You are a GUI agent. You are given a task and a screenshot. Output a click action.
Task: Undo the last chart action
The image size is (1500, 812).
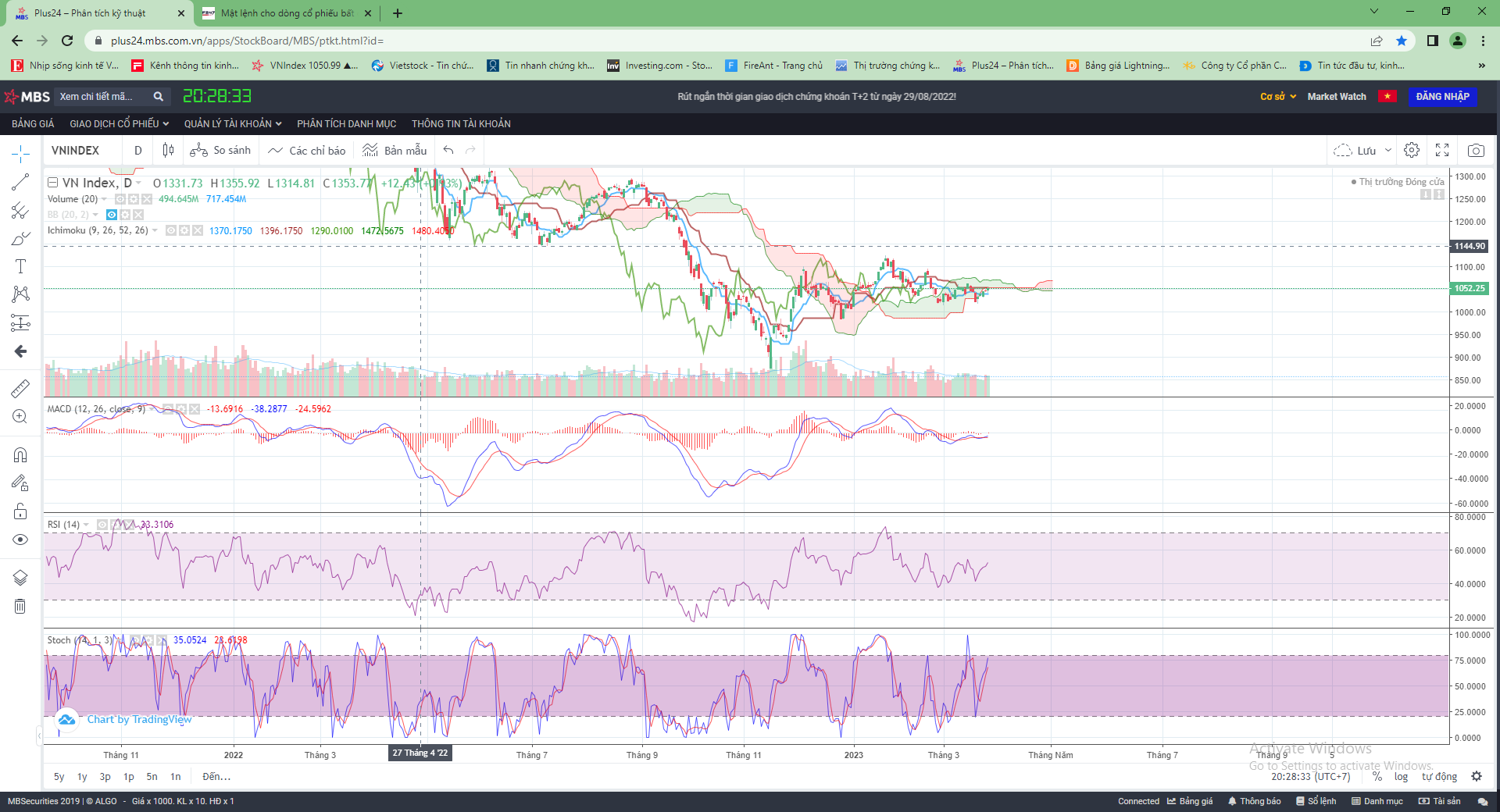tap(448, 150)
